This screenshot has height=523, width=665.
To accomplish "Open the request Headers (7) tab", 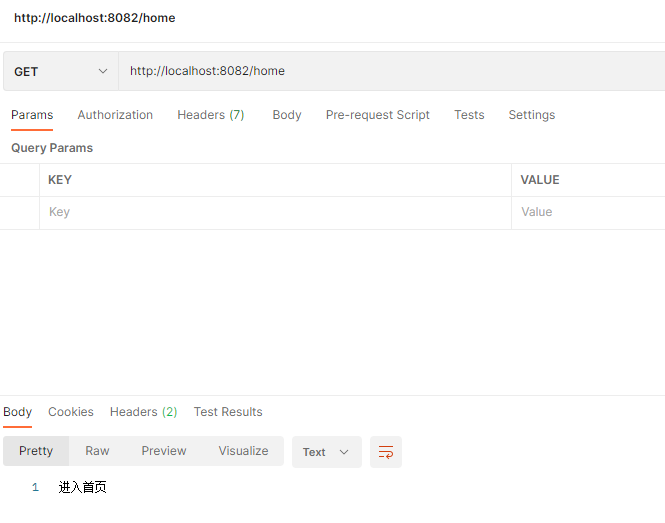I will [x=211, y=115].
